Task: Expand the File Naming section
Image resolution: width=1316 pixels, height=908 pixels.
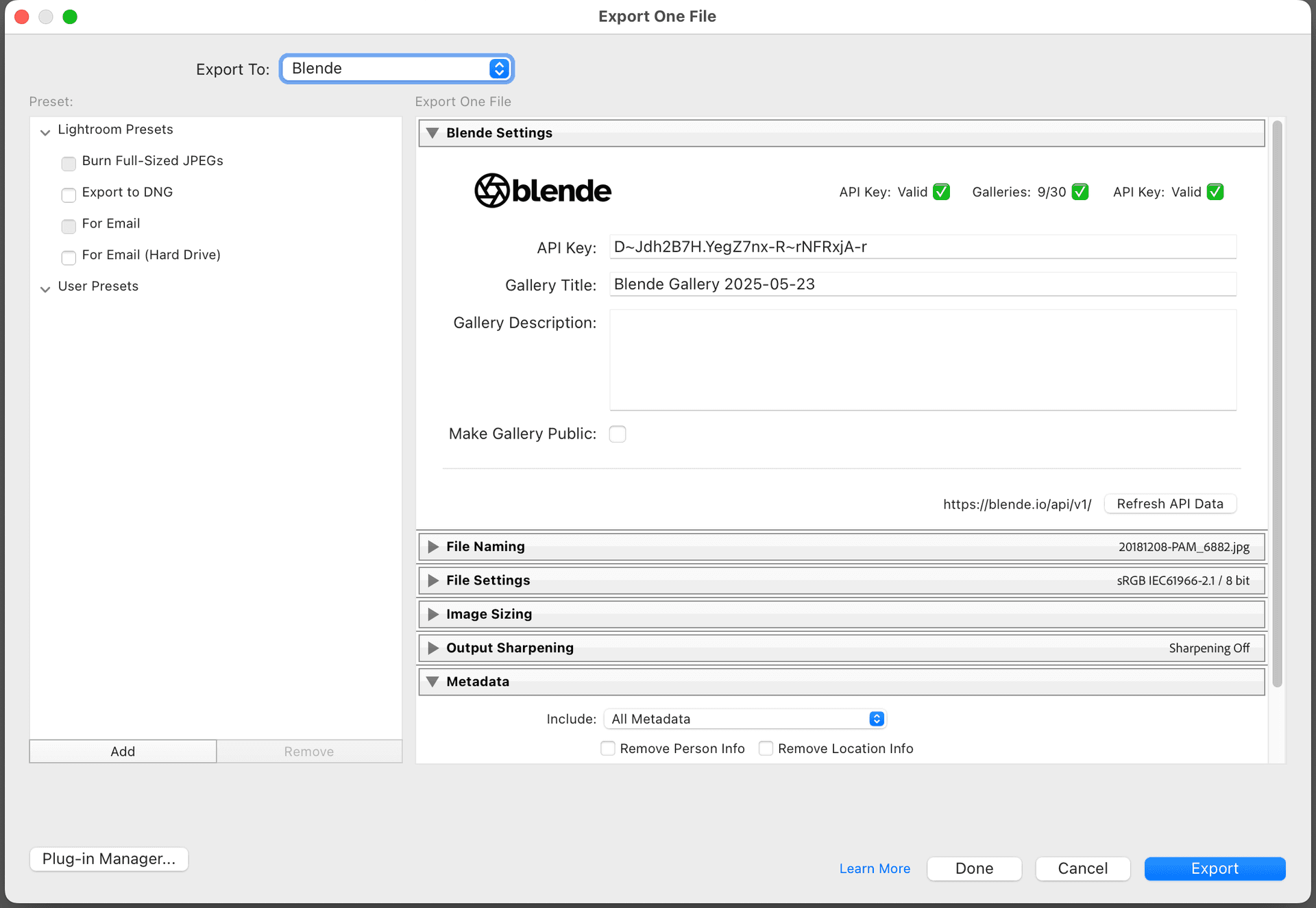Action: (x=432, y=546)
